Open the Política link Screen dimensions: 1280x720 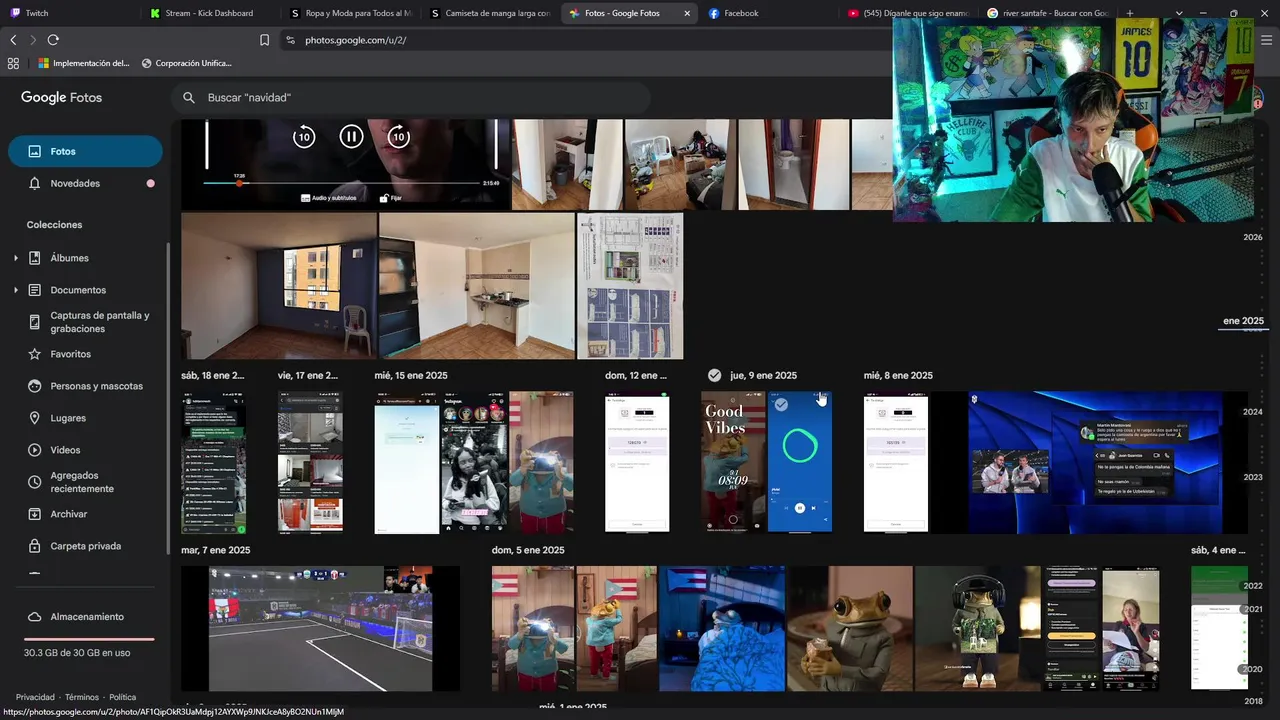[x=122, y=697]
